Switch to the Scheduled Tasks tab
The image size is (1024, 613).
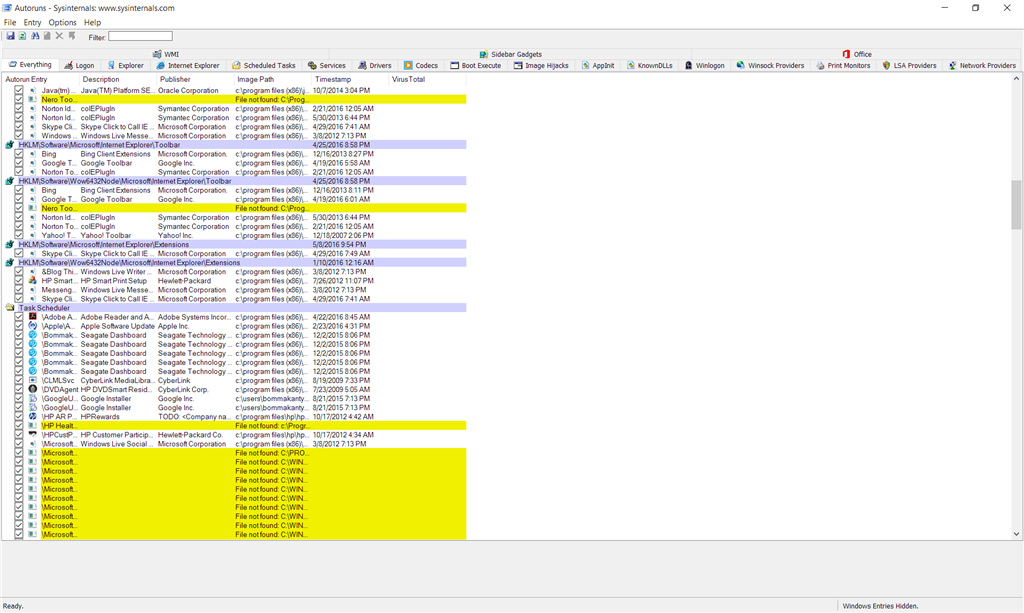tap(264, 65)
